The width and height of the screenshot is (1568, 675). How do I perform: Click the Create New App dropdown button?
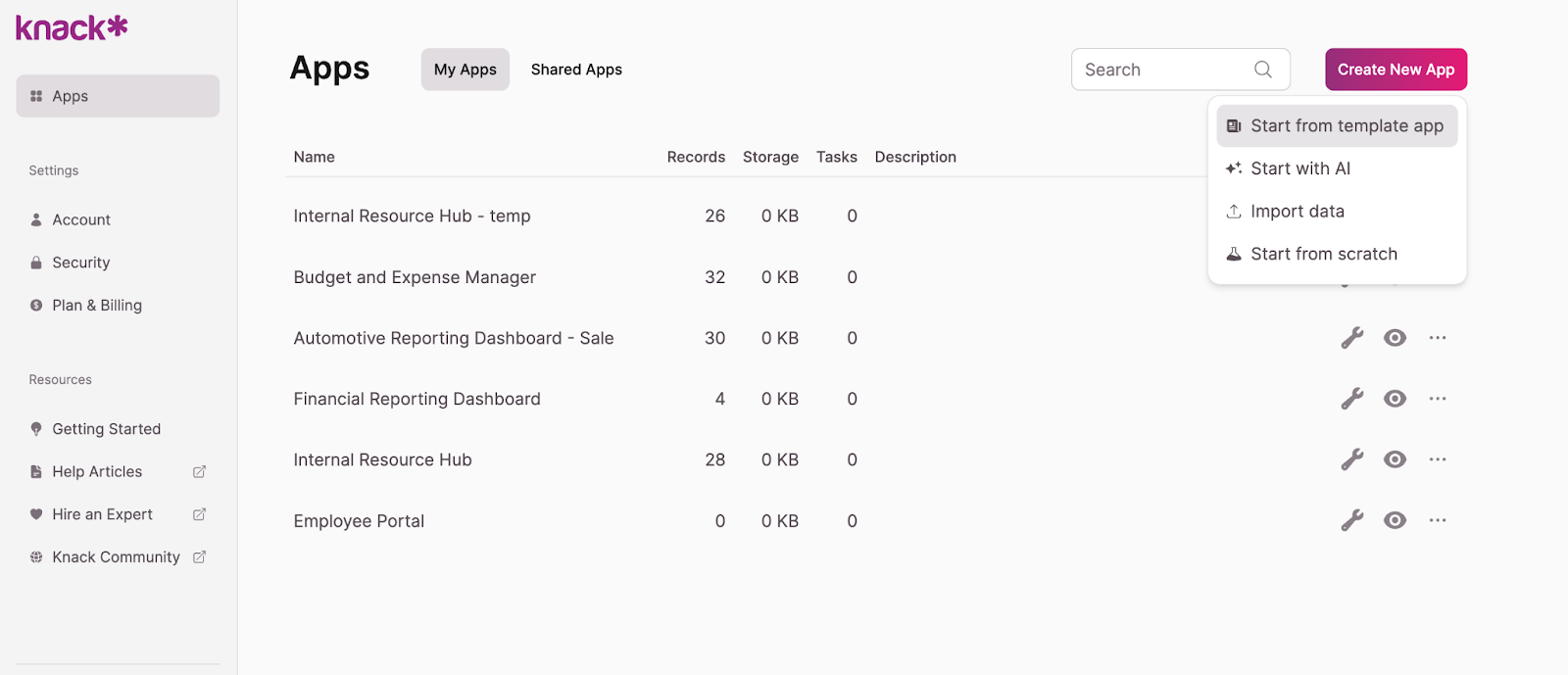[1396, 70]
